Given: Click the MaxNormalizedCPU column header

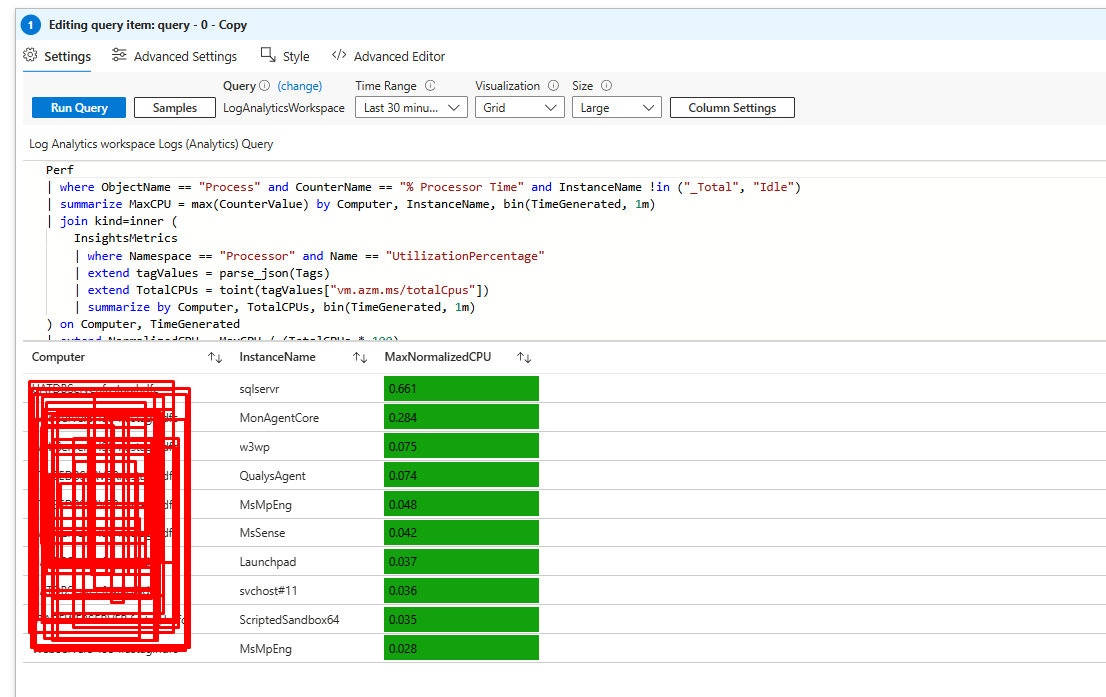Looking at the screenshot, I should coord(438,357).
